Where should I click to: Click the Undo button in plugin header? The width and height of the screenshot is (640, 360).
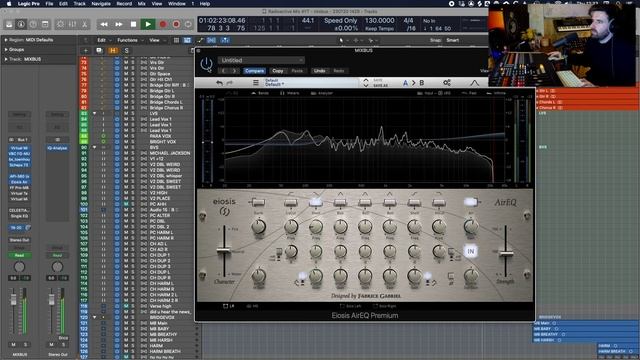[320, 71]
